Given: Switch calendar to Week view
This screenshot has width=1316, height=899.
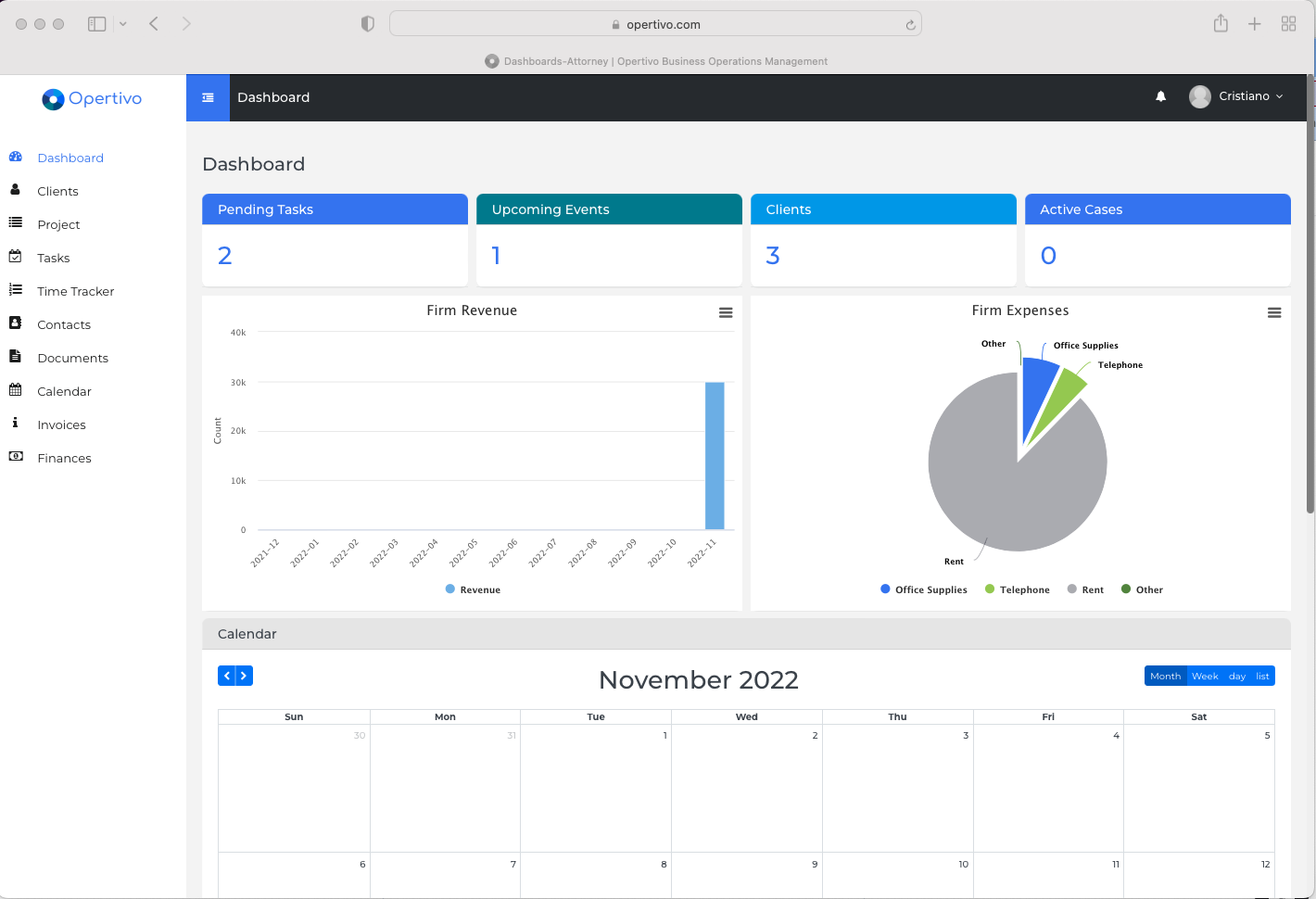Looking at the screenshot, I should pyautogui.click(x=1205, y=676).
